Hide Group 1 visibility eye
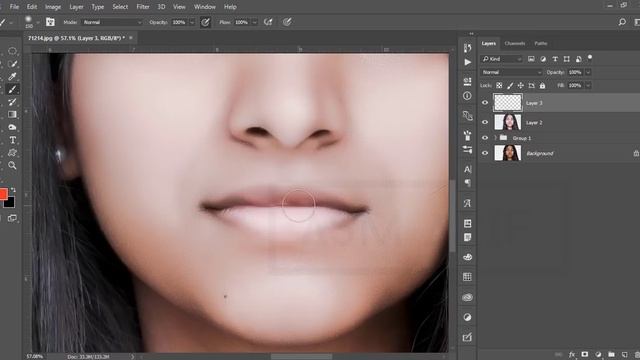Image resolution: width=640 pixels, height=360 pixels. [x=485, y=138]
